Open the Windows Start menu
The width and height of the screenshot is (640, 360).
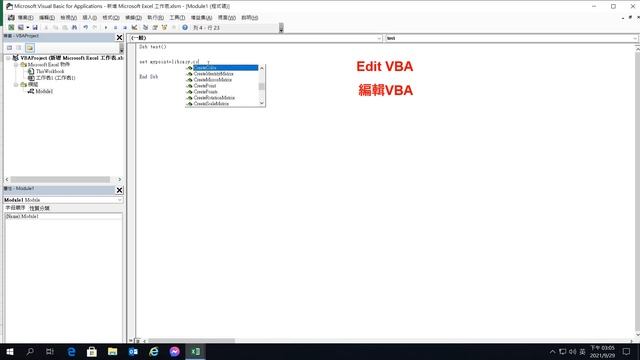pyautogui.click(x=9, y=351)
